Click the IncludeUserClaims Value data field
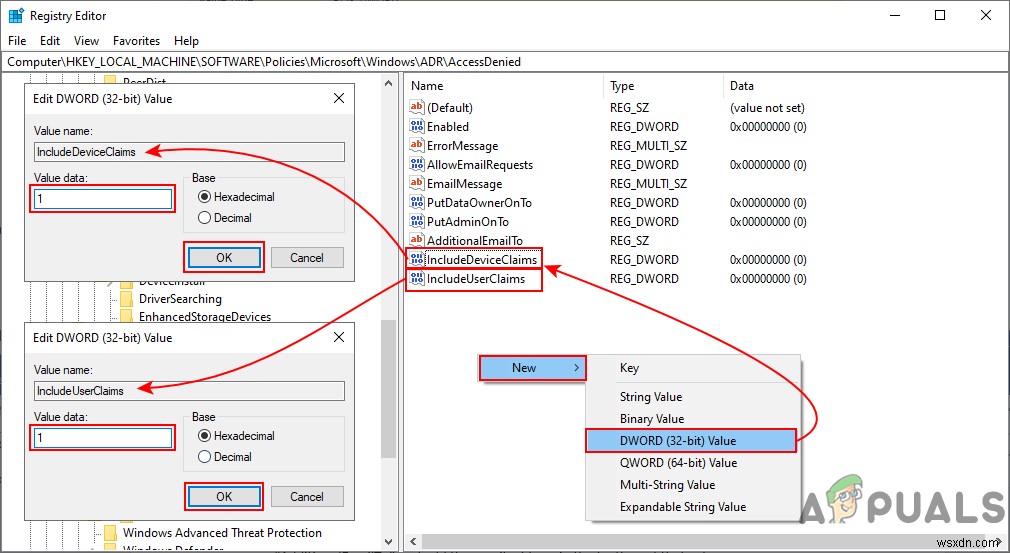 103,438
